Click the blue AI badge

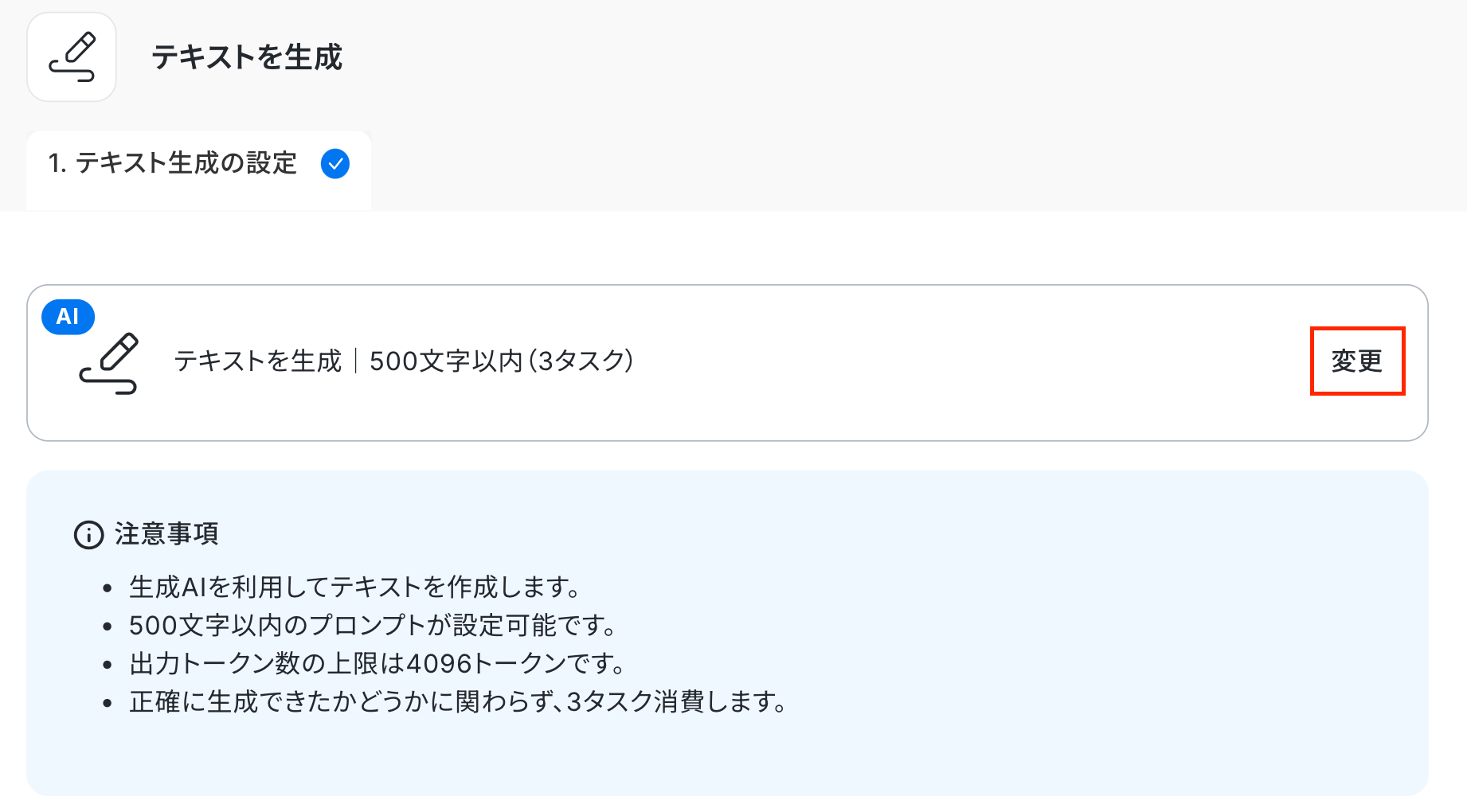[68, 317]
